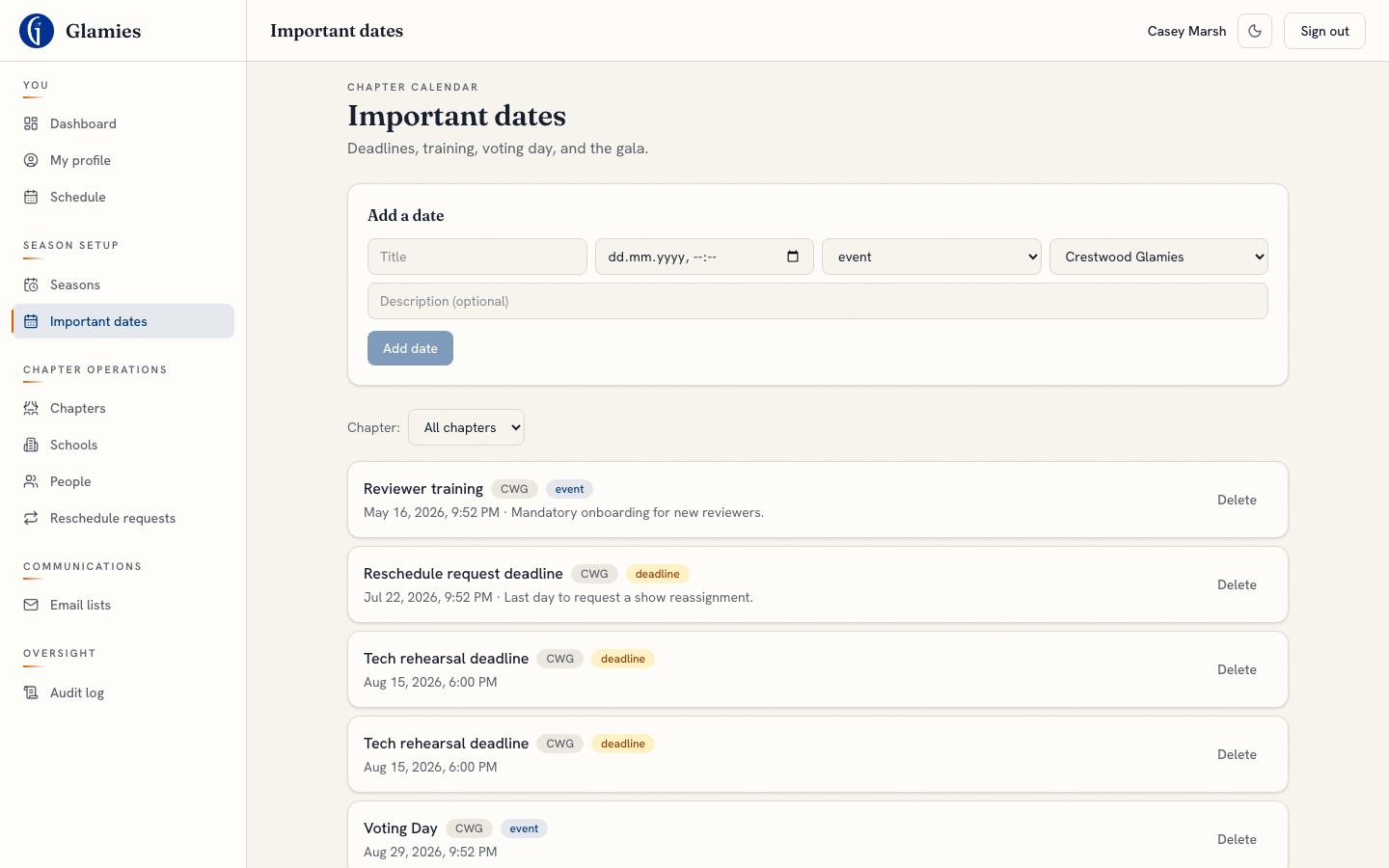Click the Voting Day title

coord(400,828)
